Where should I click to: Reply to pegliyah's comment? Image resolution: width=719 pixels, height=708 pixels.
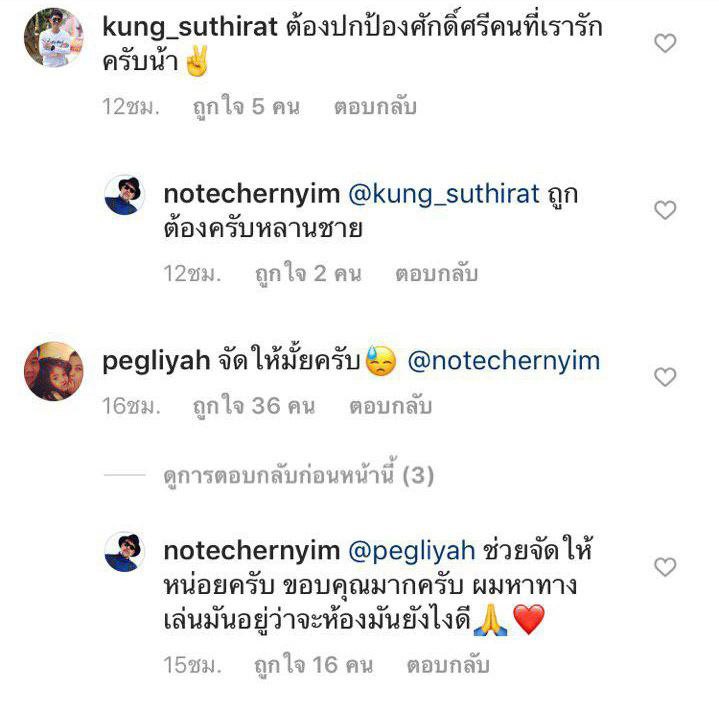pos(391,406)
